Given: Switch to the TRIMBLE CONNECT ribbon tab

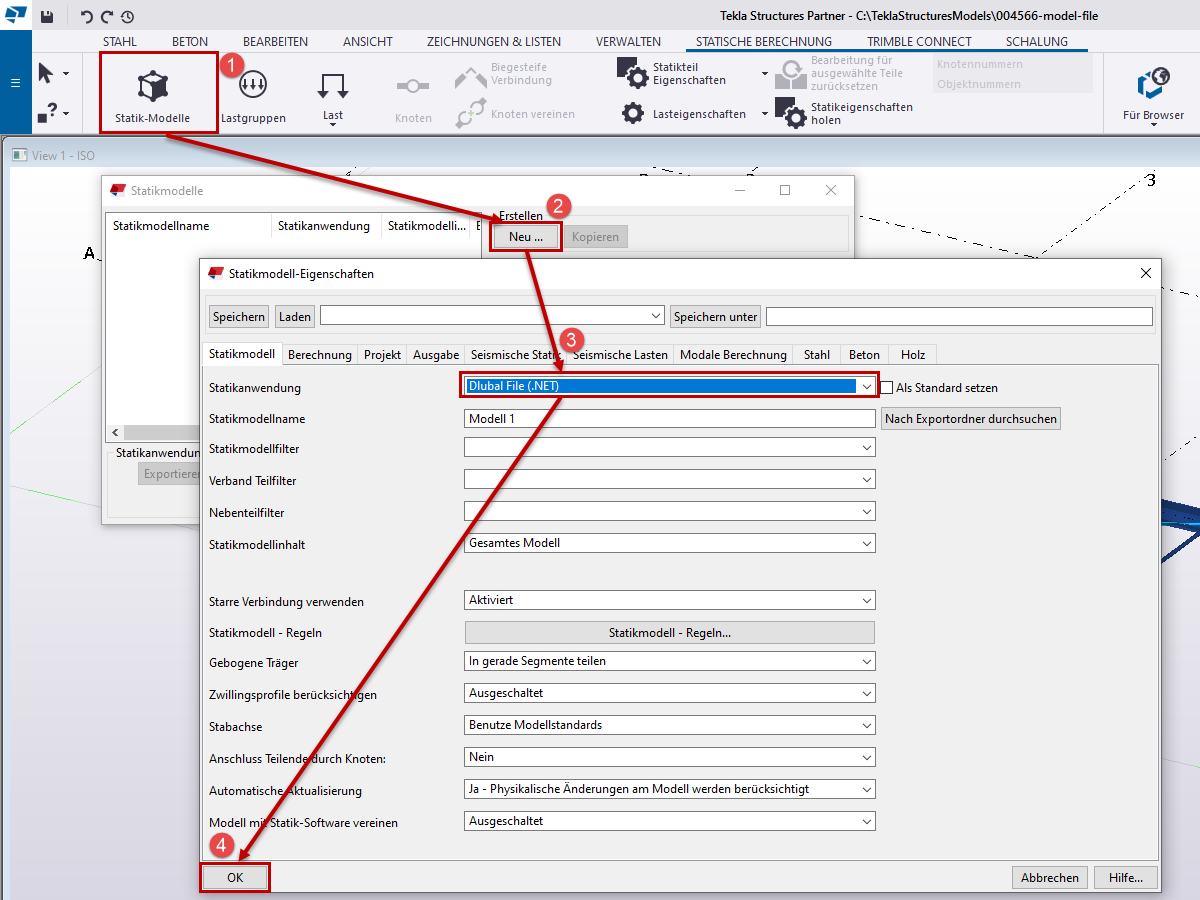Looking at the screenshot, I should 918,41.
